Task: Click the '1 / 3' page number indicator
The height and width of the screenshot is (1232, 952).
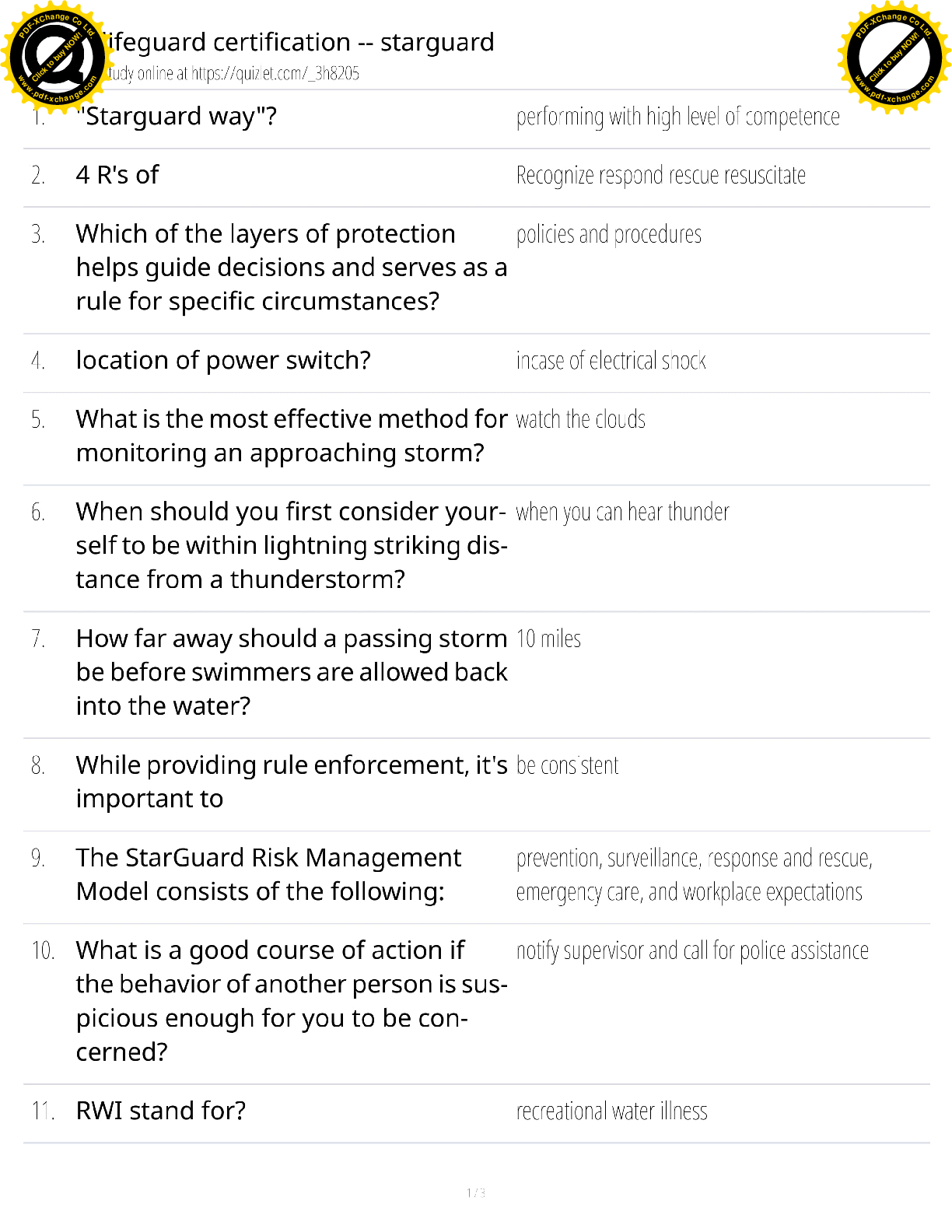Action: pos(476,1192)
